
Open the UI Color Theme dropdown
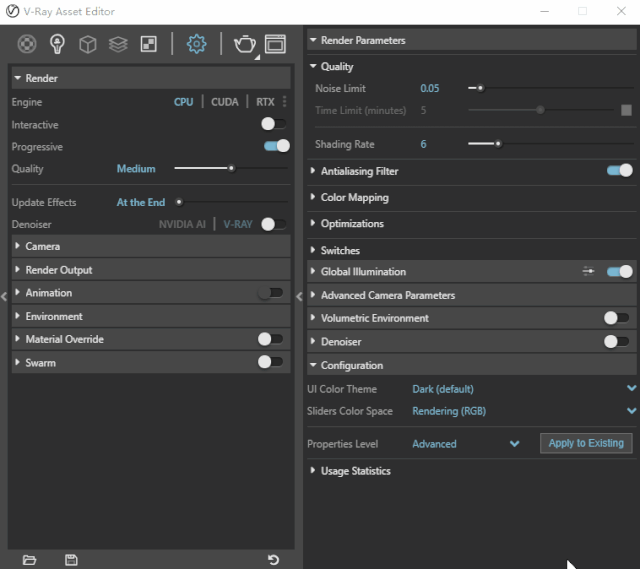click(524, 389)
